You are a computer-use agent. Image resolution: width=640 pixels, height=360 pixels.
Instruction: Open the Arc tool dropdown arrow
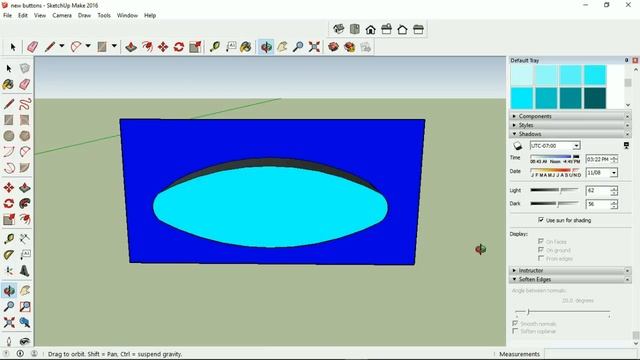[88, 46]
